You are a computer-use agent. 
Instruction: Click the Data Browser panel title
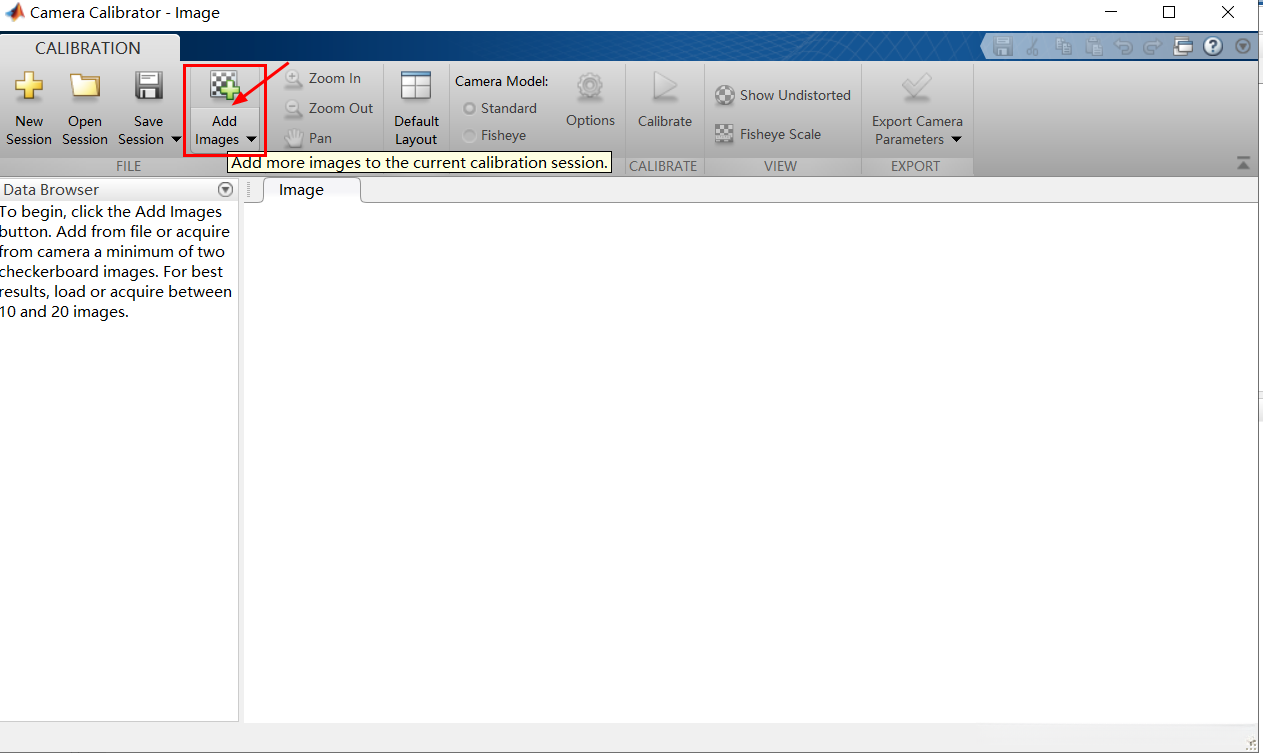tap(51, 189)
